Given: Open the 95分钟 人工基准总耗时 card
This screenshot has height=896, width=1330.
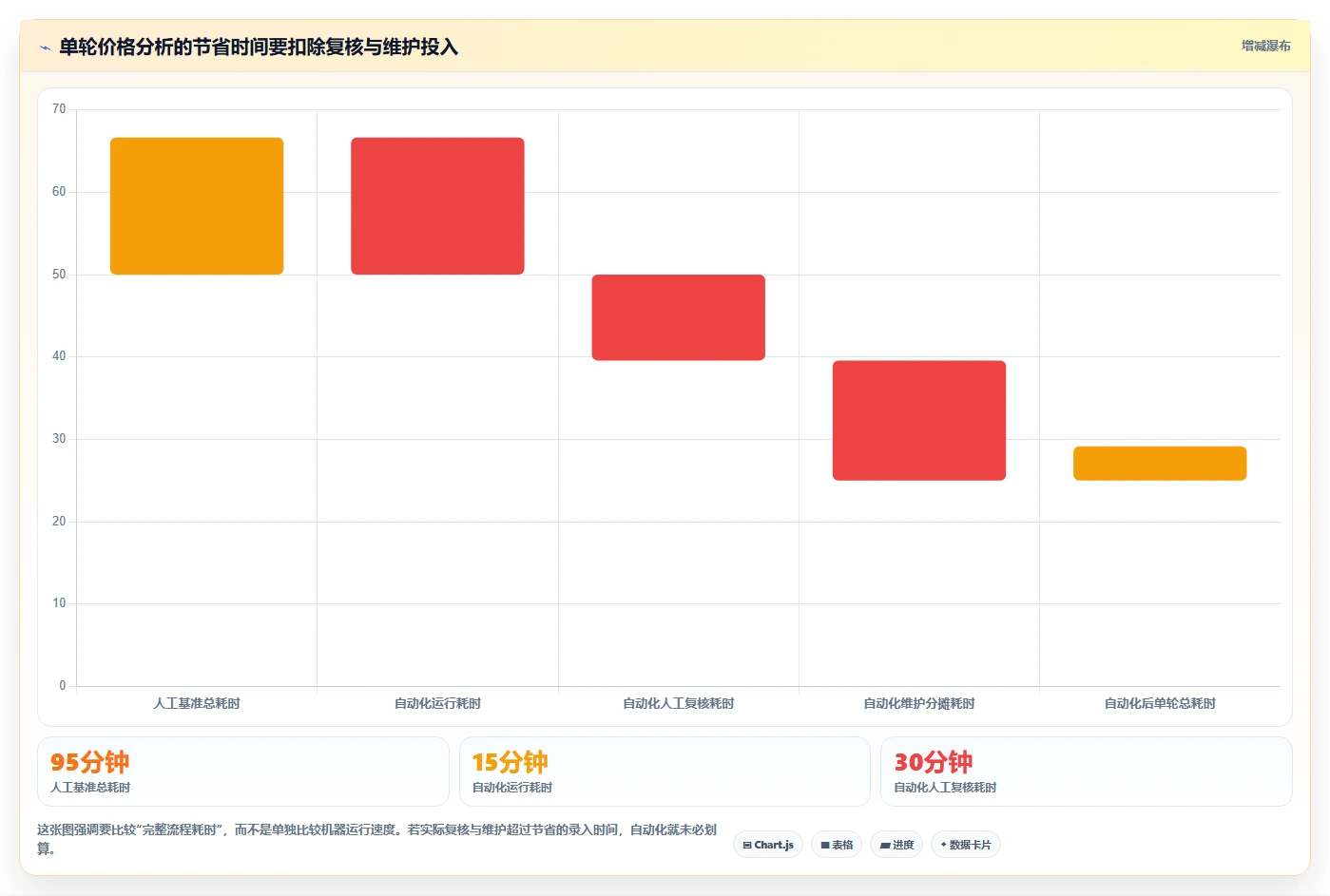Looking at the screenshot, I should pos(242,772).
